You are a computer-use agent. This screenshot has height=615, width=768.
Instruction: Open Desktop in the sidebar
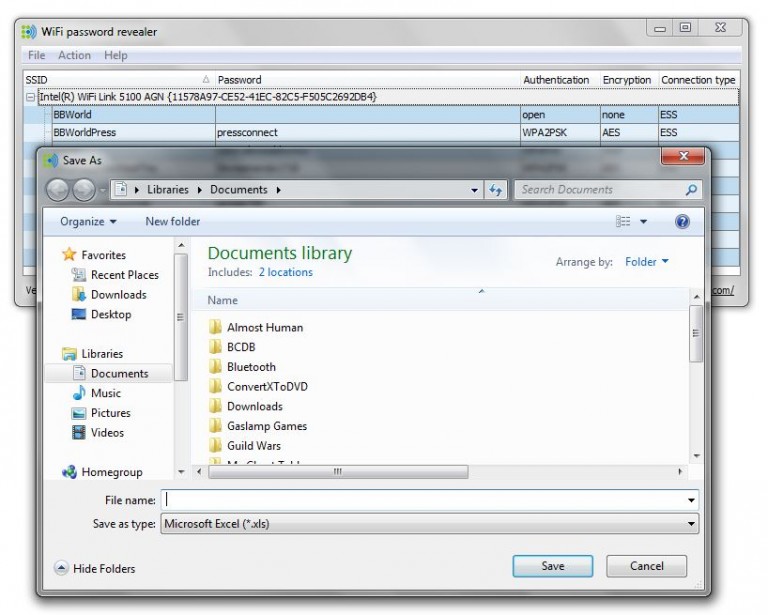pos(111,314)
